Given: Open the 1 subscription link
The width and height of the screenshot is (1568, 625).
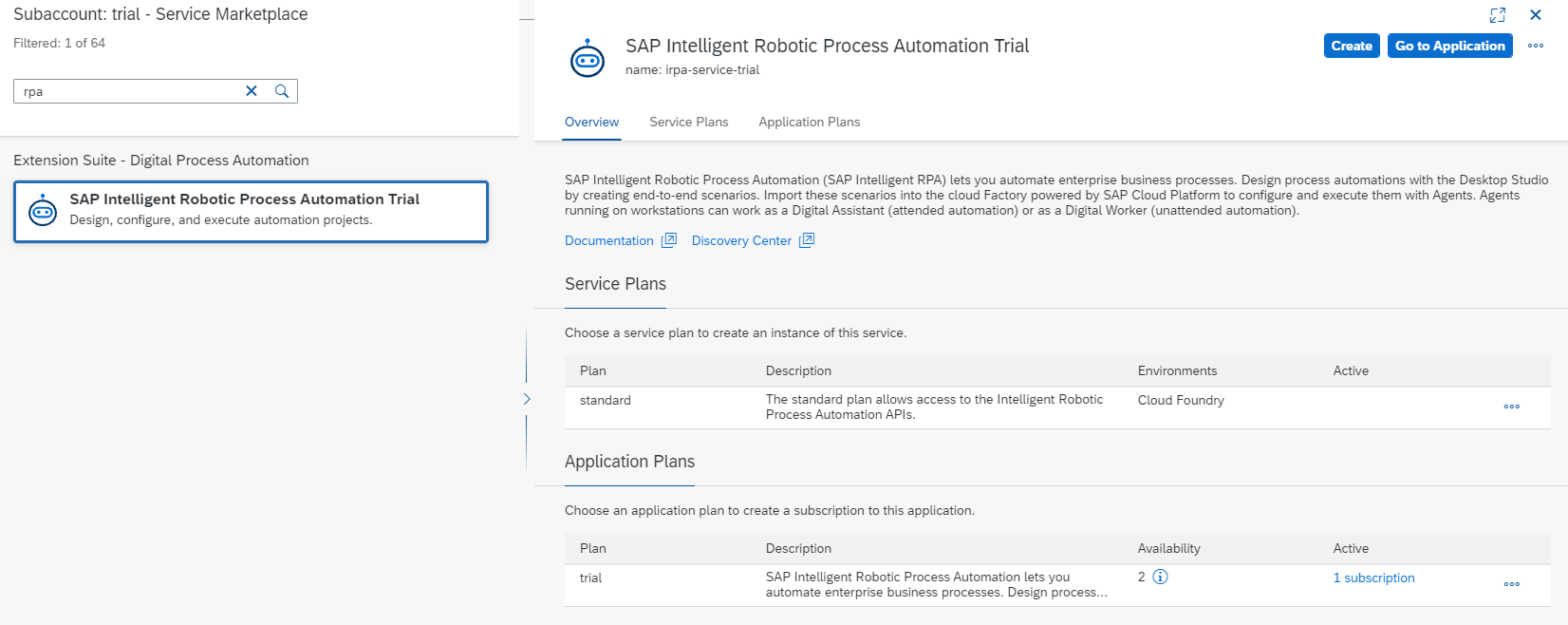Looking at the screenshot, I should [1373, 578].
